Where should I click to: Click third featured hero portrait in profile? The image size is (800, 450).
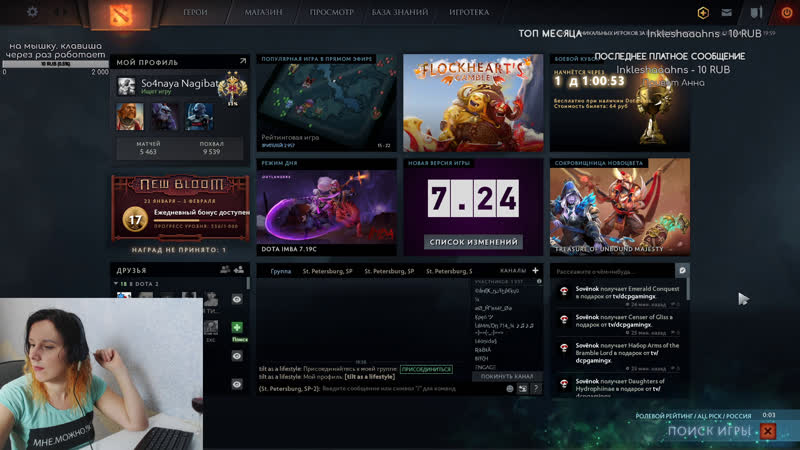pyautogui.click(x=199, y=116)
